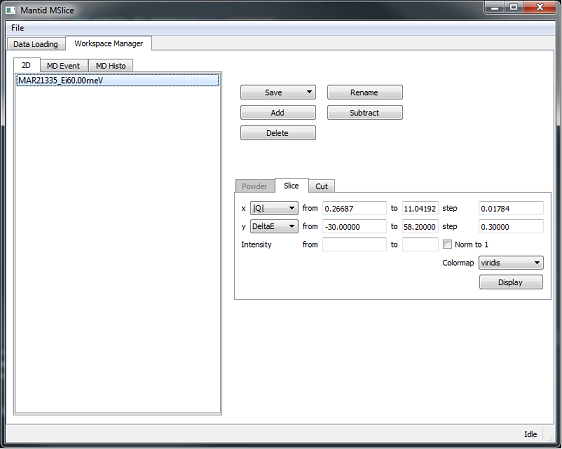Select the 2D workspace tab
The width and height of the screenshot is (562, 449).
[x=26, y=65]
